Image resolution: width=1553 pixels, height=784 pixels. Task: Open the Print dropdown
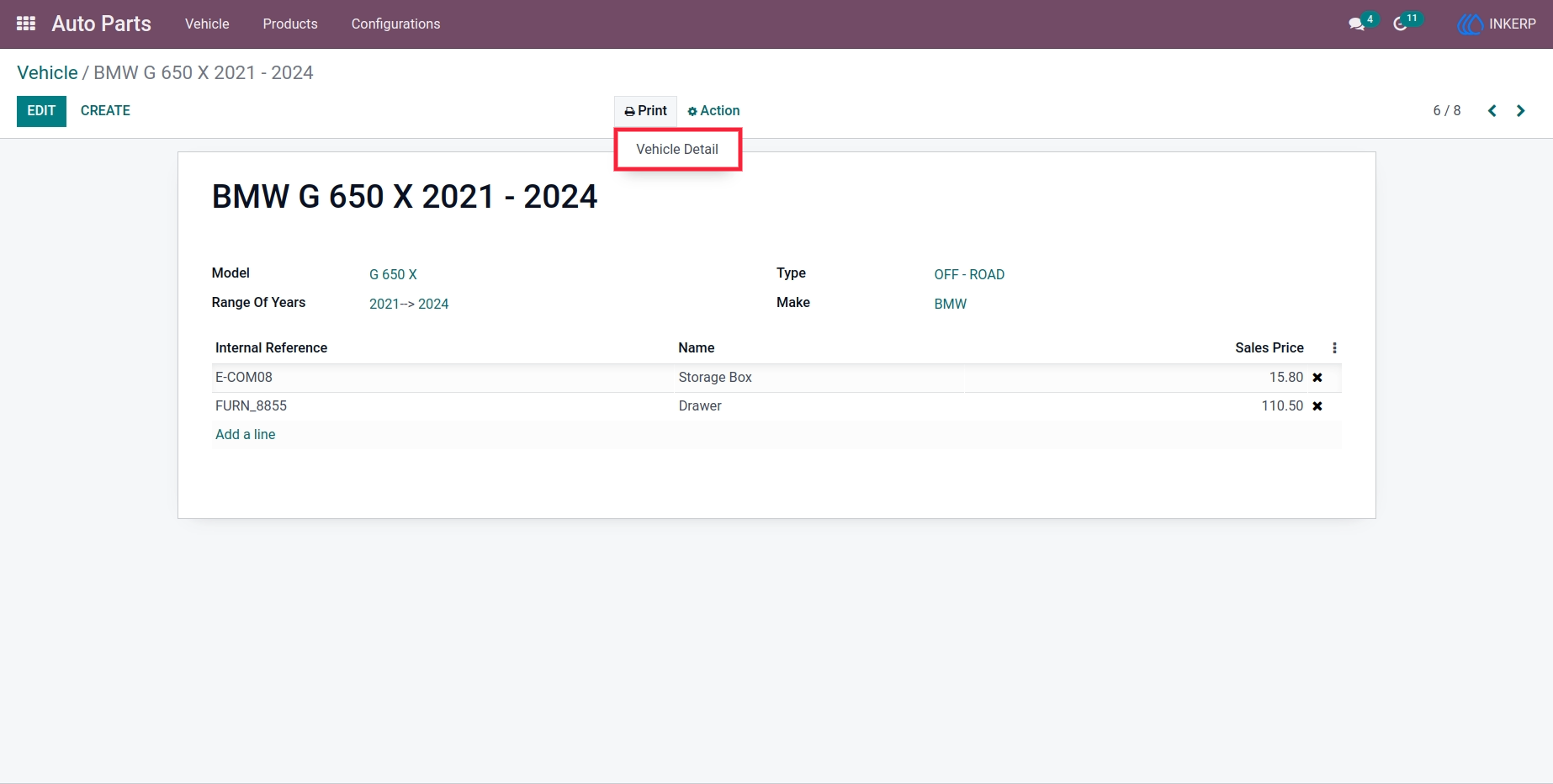coord(645,111)
